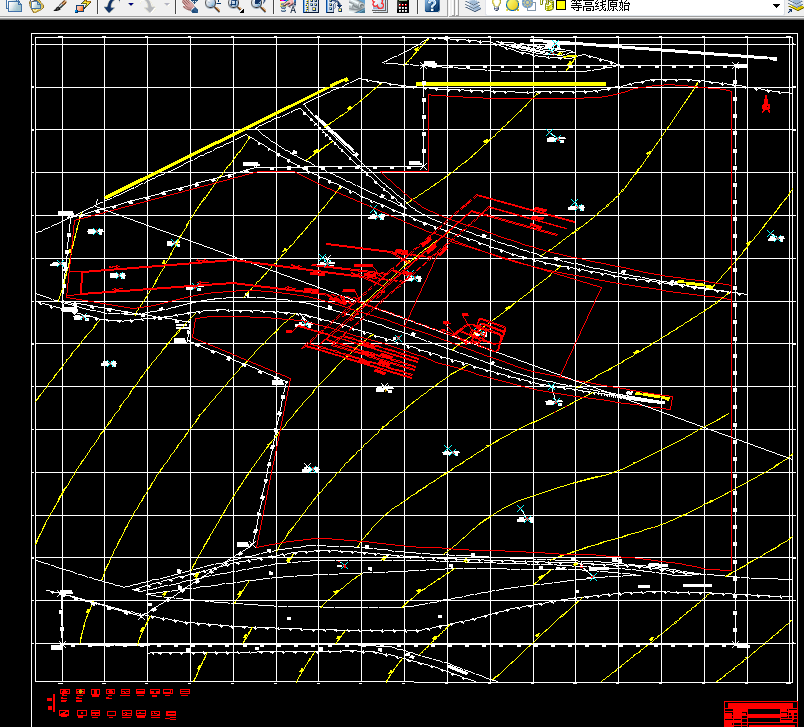Viewport: 804px width, 727px height.
Task: Select the Zoom Realtime magnifier
Action: [212, 6]
